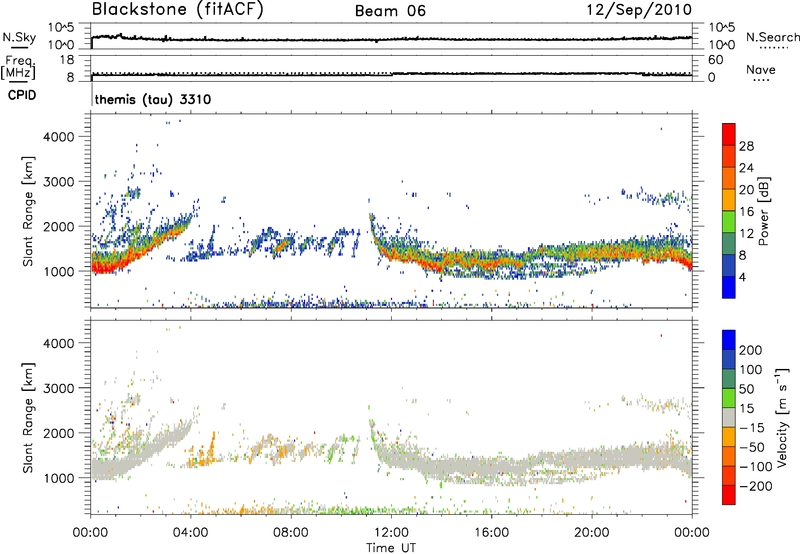Click the 'Slant Range [km]' label of power panel
Image resolution: width=800 pixels, height=554 pixels.
[x=28, y=212]
